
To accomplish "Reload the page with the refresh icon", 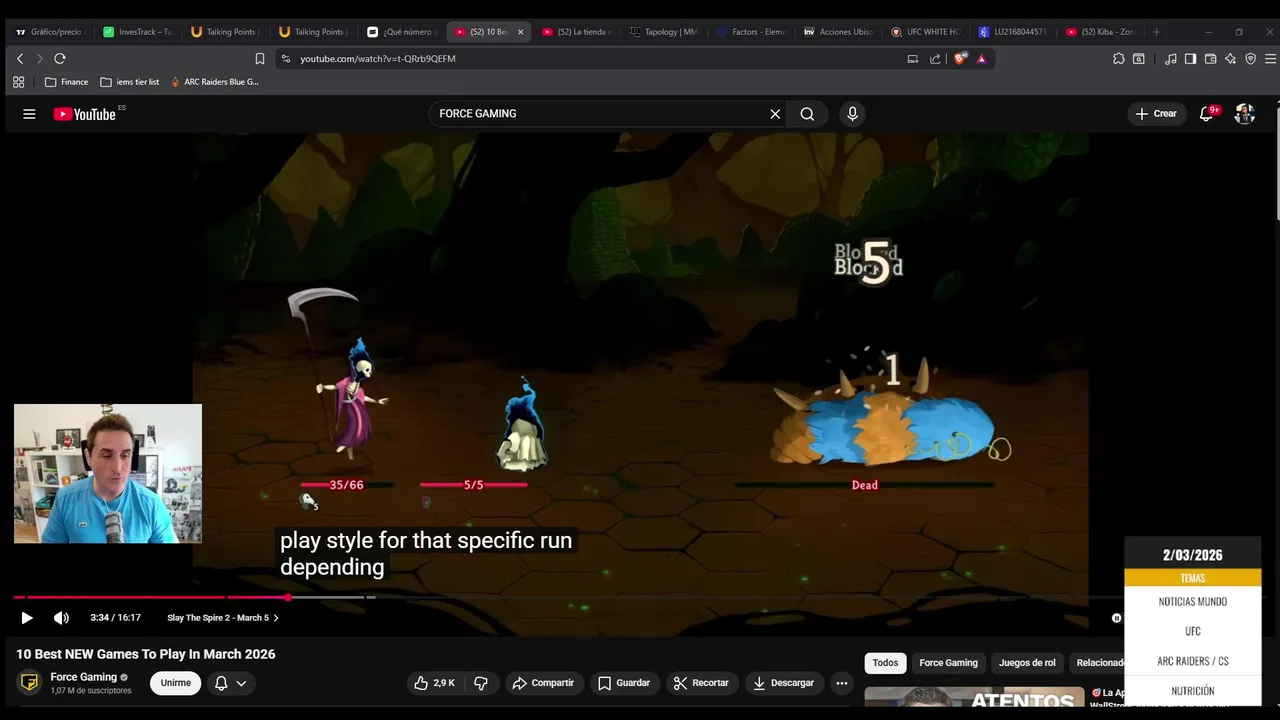I will click(x=60, y=59).
